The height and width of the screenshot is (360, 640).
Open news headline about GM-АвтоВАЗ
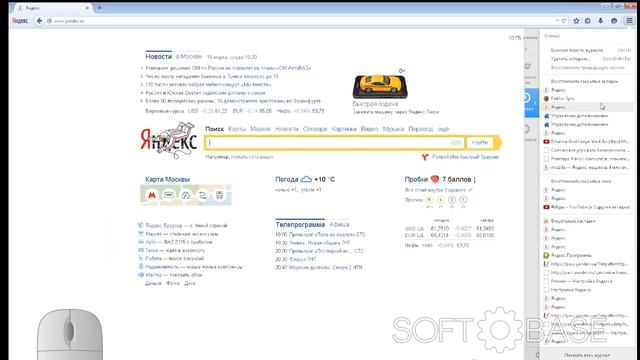click(x=228, y=68)
